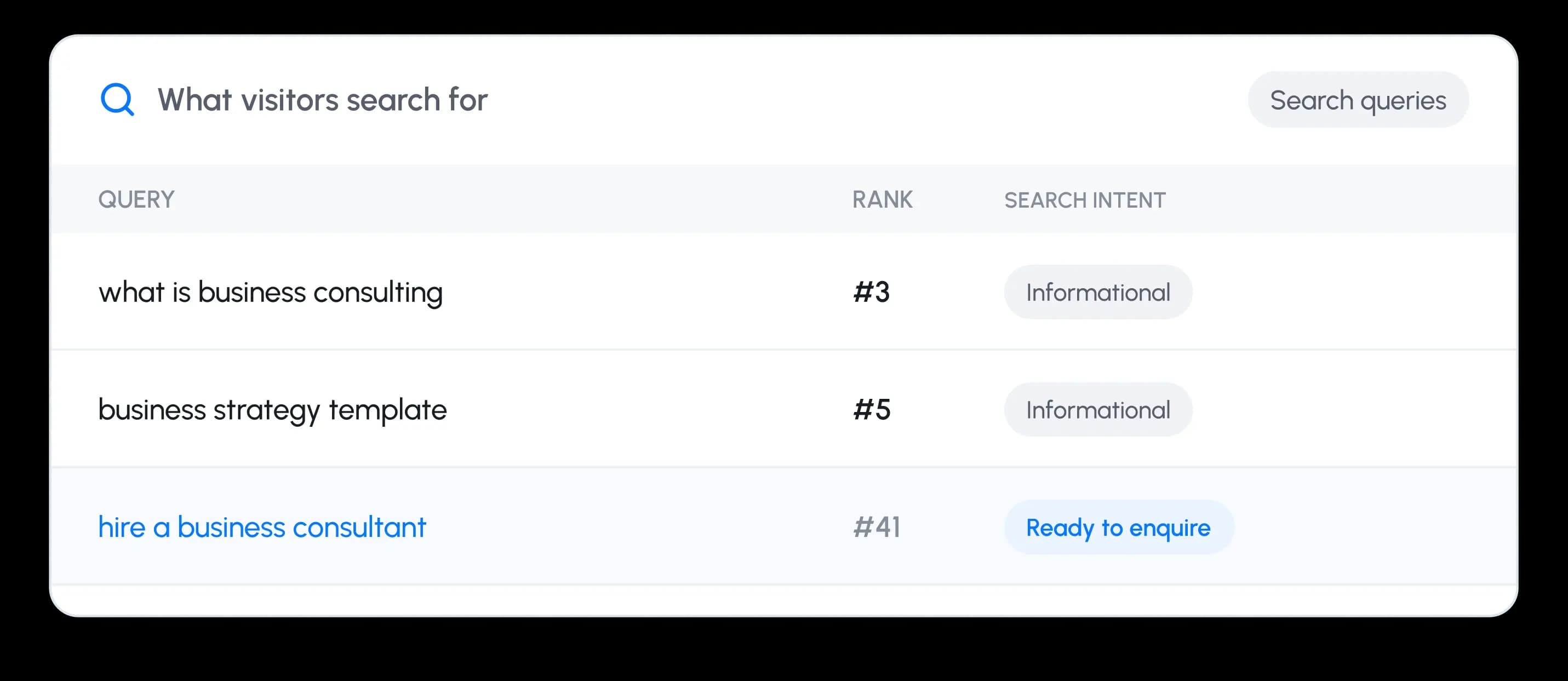Click Informational tag for business consulting row
Screen dimensions: 1568x681
tap(1098, 292)
